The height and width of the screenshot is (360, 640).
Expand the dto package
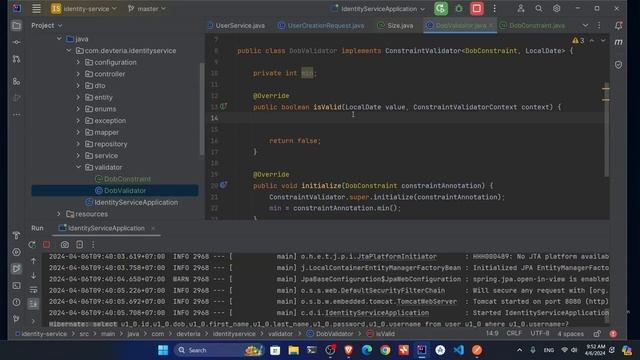(78, 86)
